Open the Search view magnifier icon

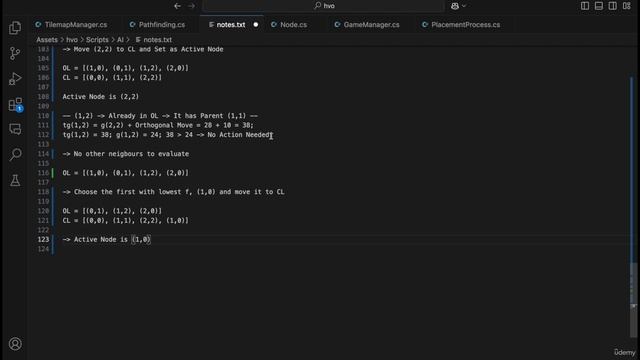pos(15,155)
